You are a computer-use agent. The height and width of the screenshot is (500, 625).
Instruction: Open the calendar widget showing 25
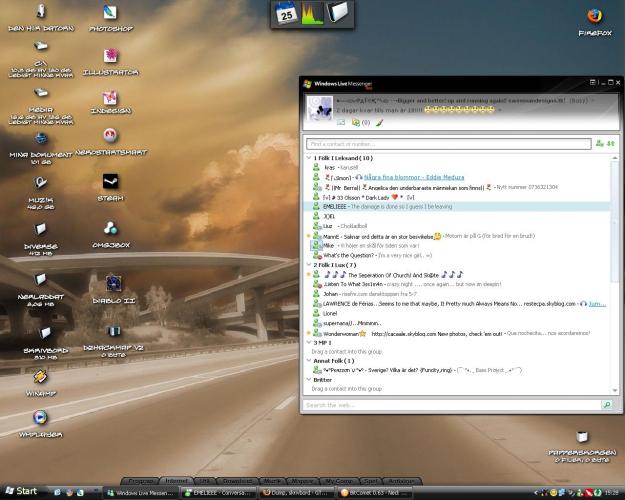(x=286, y=14)
